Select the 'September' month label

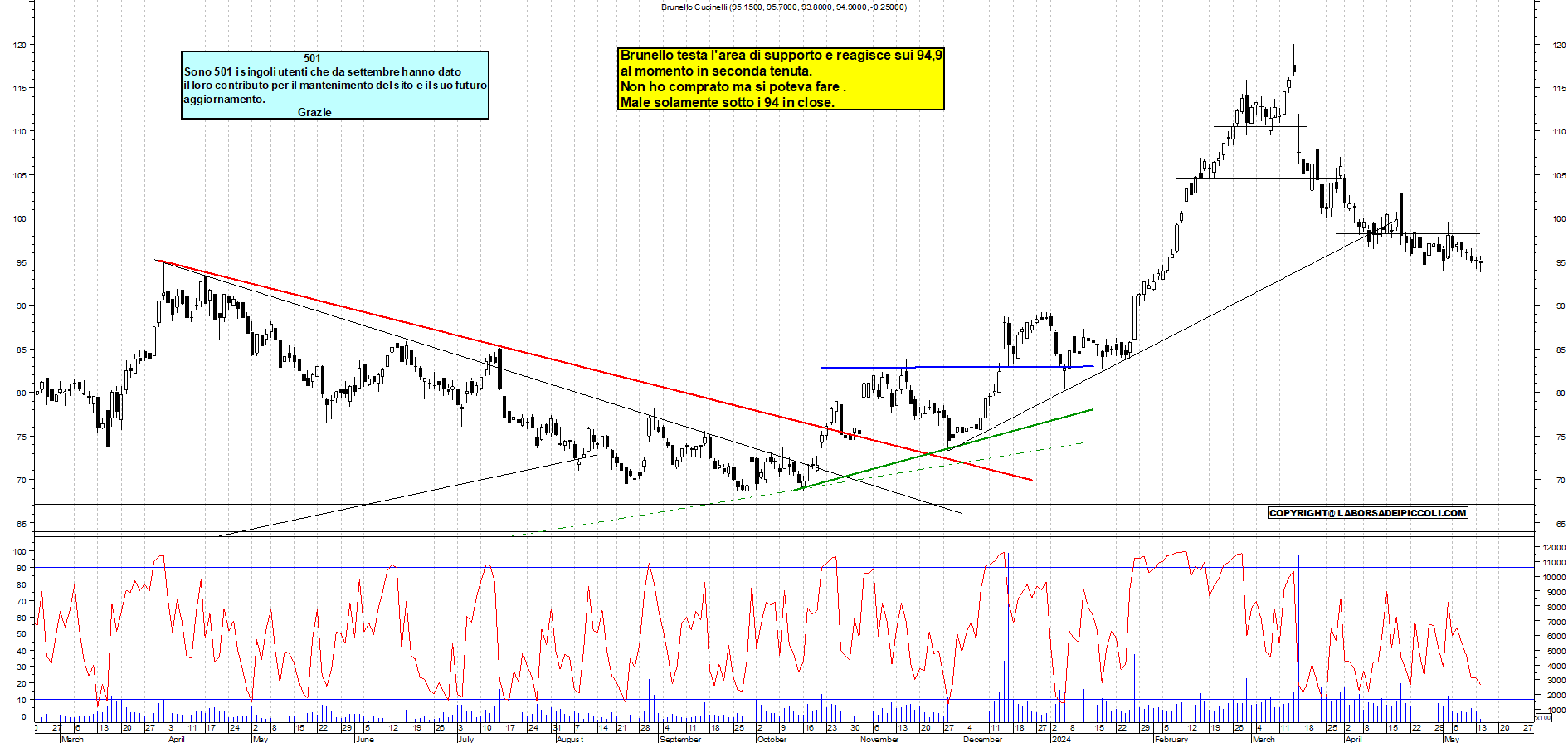tap(680, 739)
